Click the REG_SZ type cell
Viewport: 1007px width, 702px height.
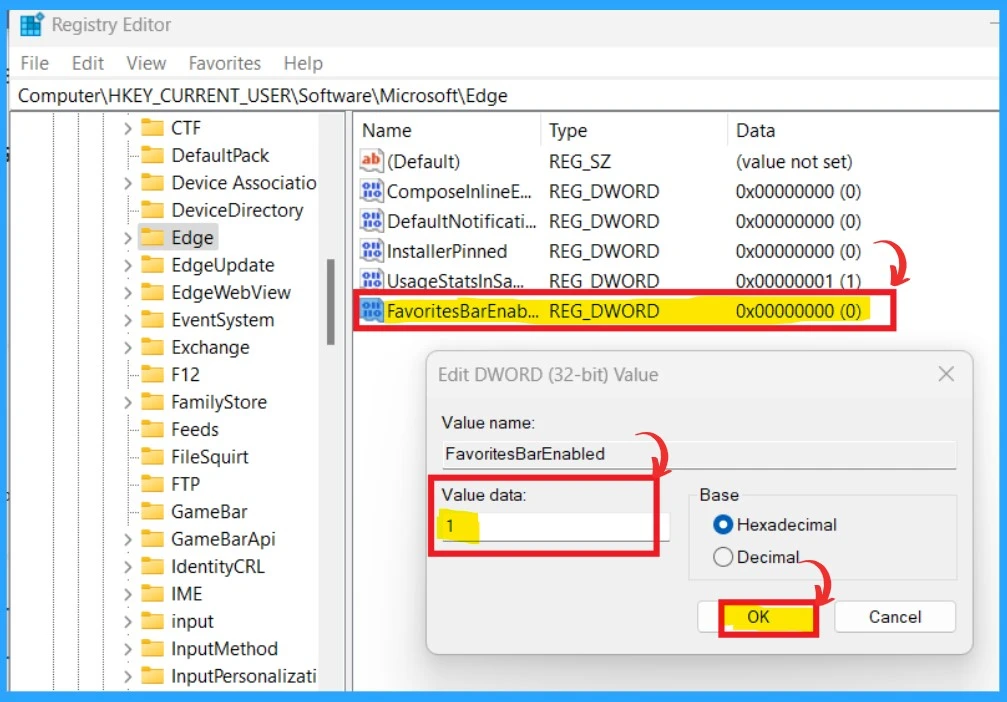click(579, 161)
